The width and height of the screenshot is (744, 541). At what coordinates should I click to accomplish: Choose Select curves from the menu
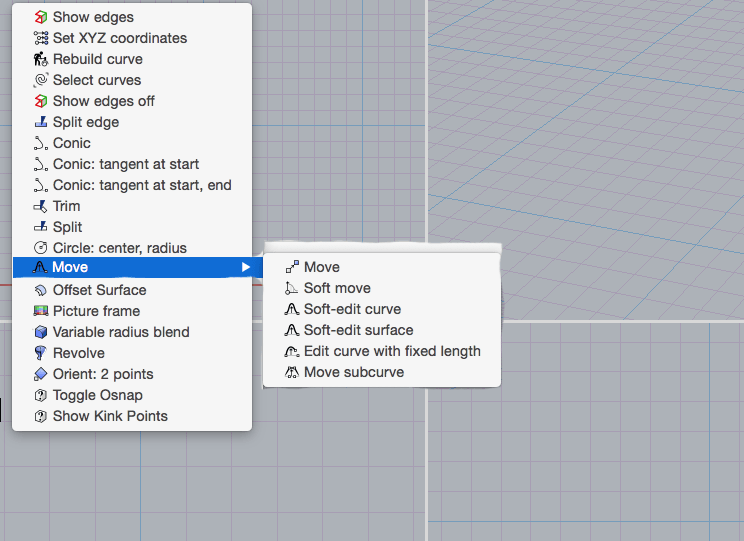[x=132, y=80]
